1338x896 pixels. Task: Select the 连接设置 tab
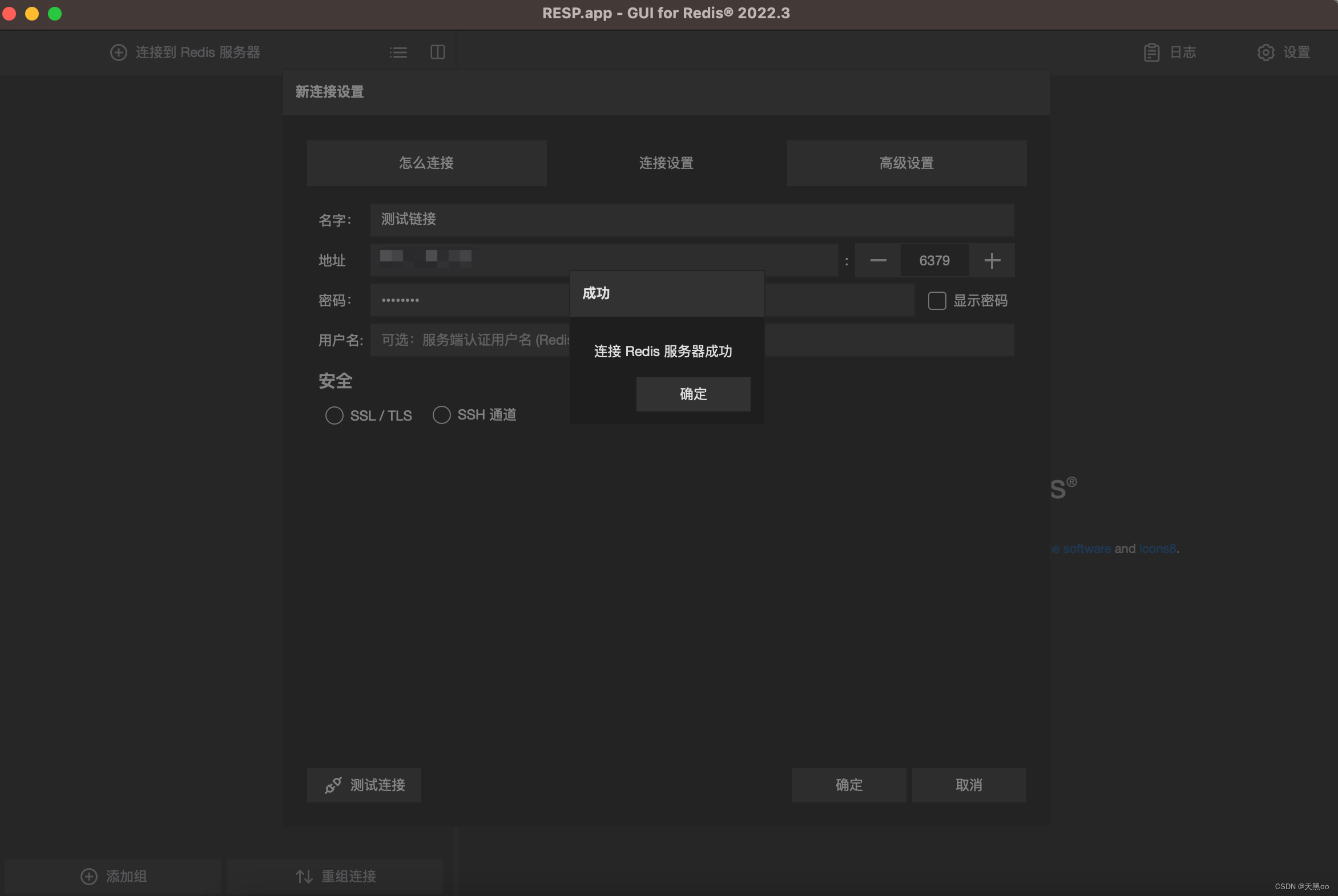point(667,162)
